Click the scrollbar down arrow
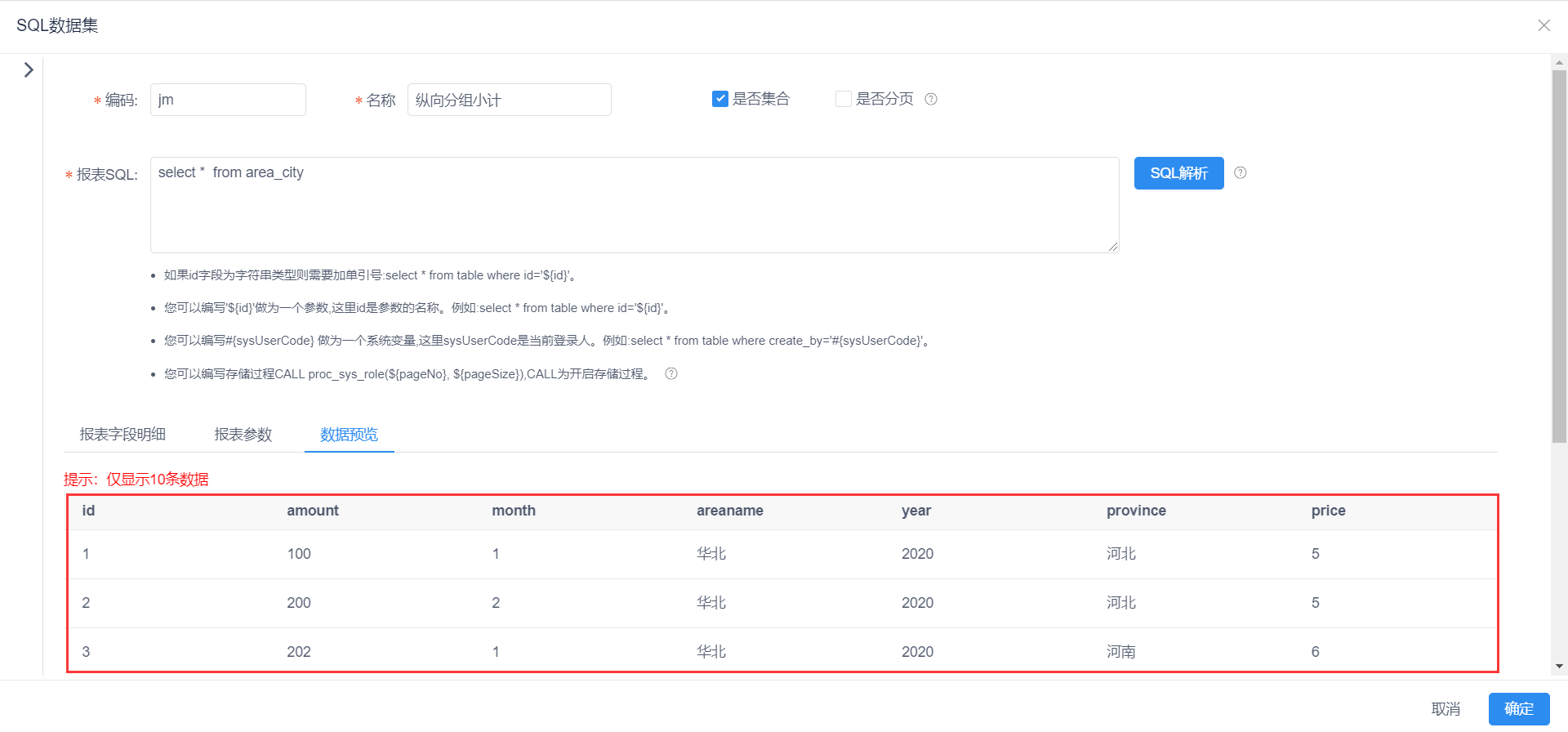This screenshot has height=732, width=1568. point(1559,667)
